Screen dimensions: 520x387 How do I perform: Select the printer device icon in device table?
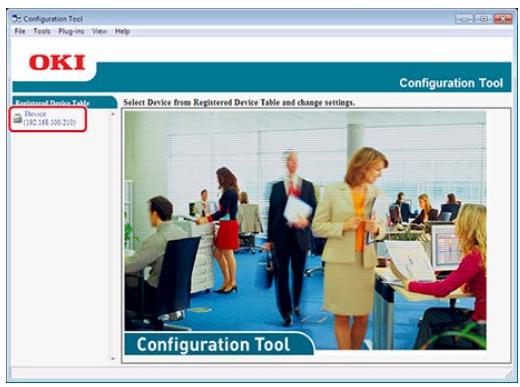18,118
